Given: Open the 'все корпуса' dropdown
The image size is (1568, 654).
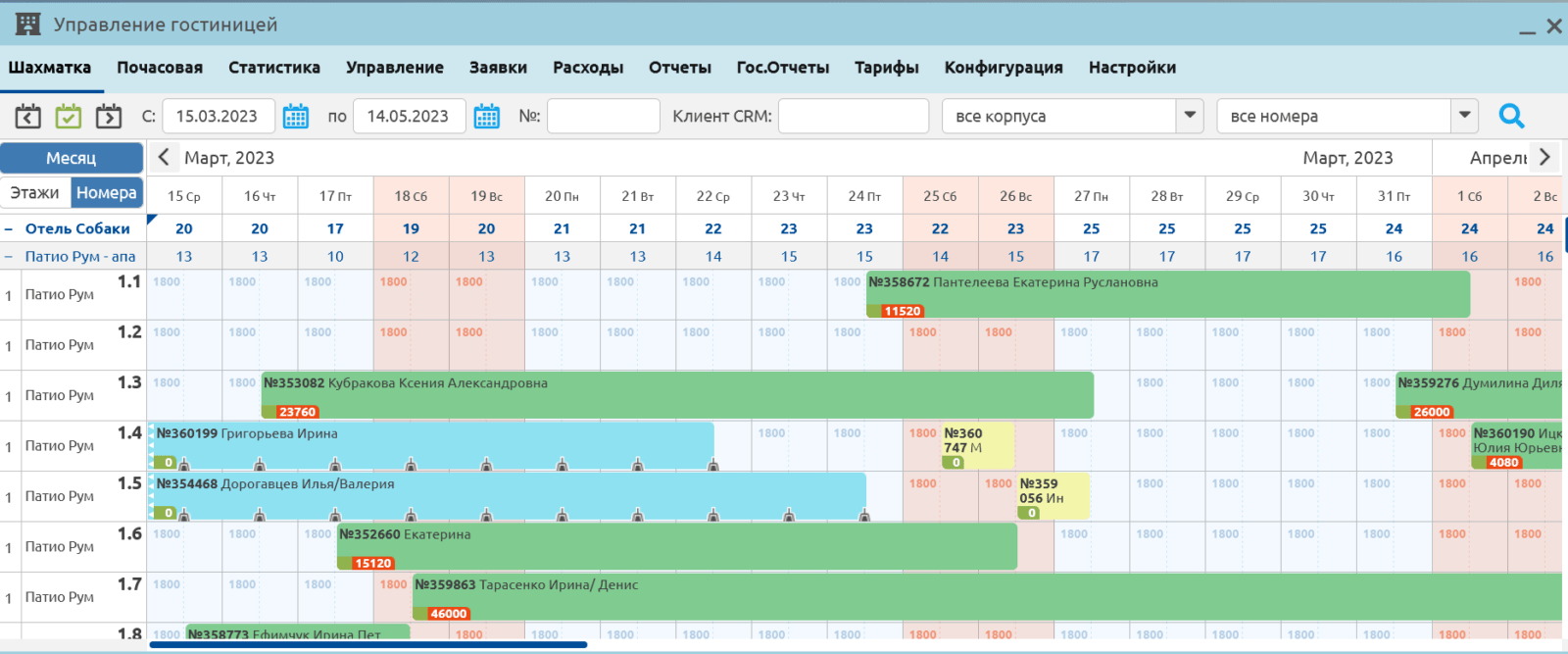Looking at the screenshot, I should [1189, 116].
